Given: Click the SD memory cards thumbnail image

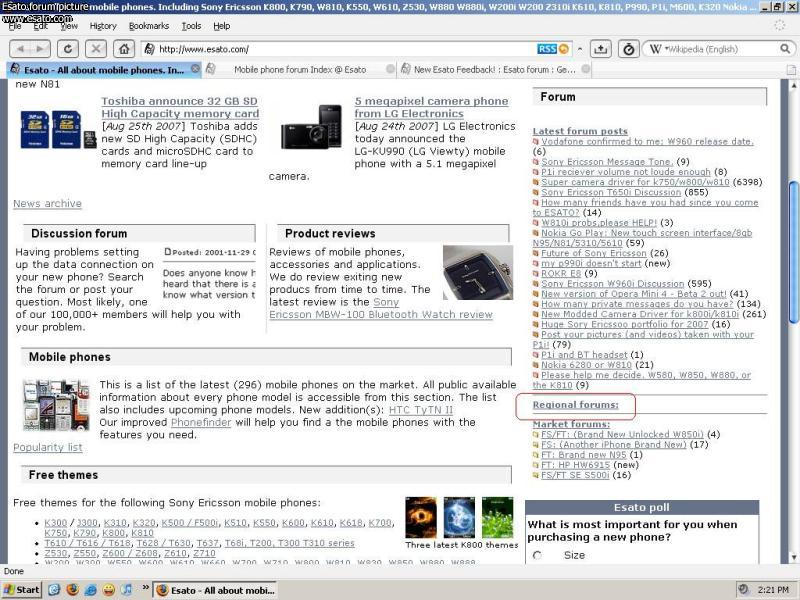Looking at the screenshot, I should click(x=58, y=130).
